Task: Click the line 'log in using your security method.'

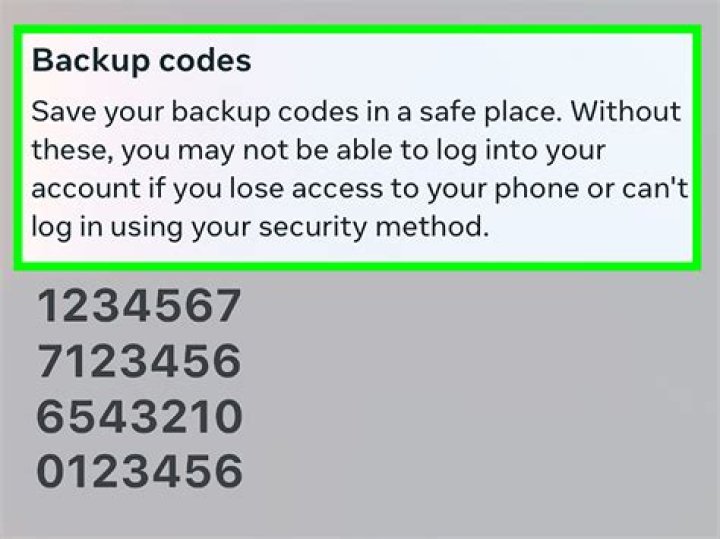Action: [x=260, y=228]
